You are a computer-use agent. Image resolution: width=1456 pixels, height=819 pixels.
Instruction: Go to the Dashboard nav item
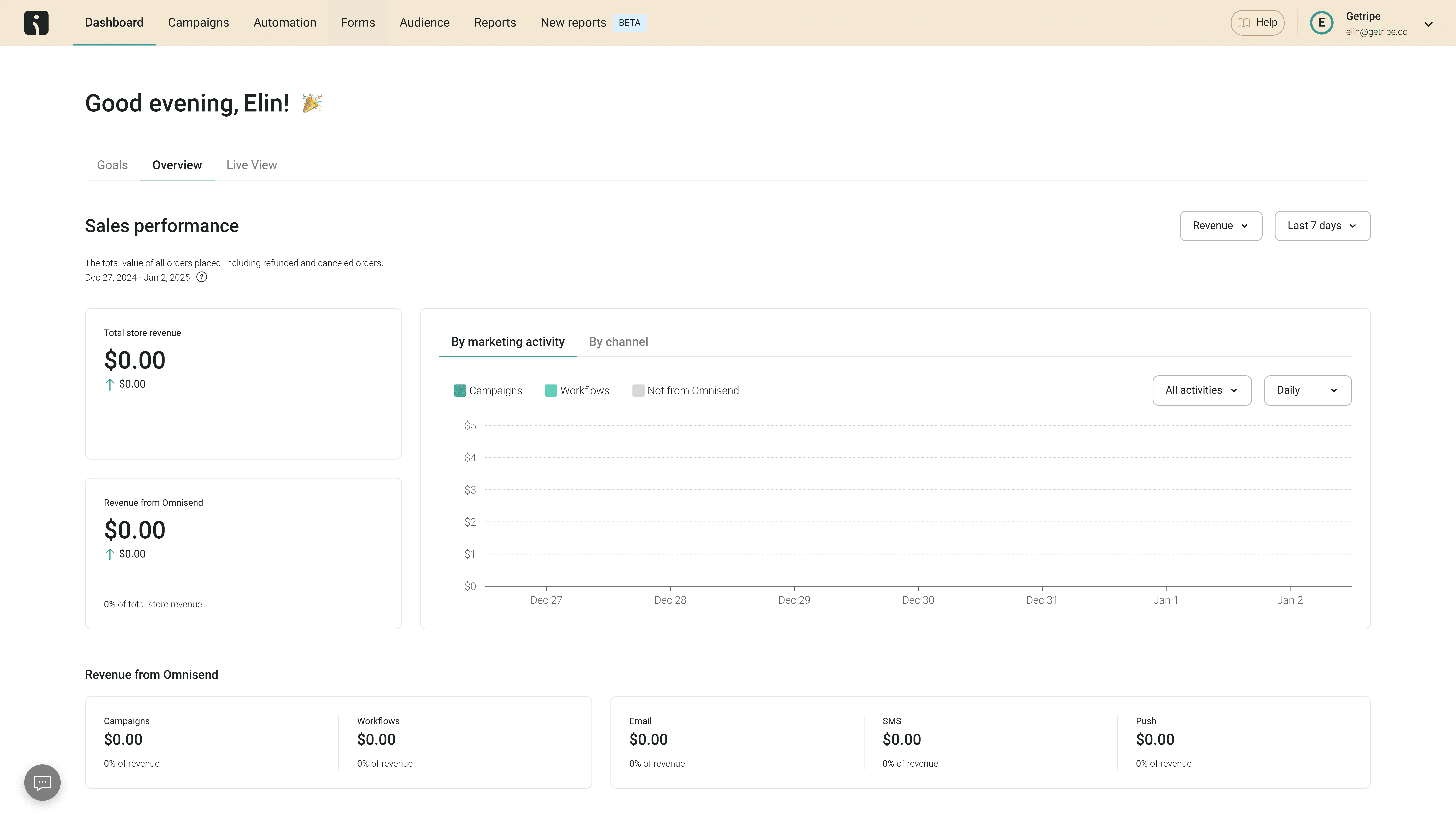pos(114,23)
